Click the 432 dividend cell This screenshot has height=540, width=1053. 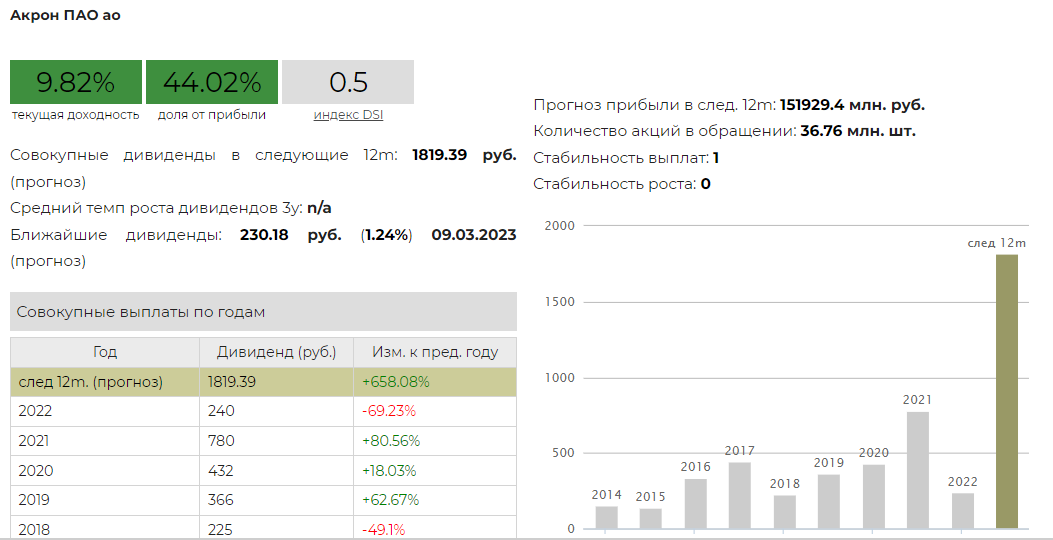point(276,471)
